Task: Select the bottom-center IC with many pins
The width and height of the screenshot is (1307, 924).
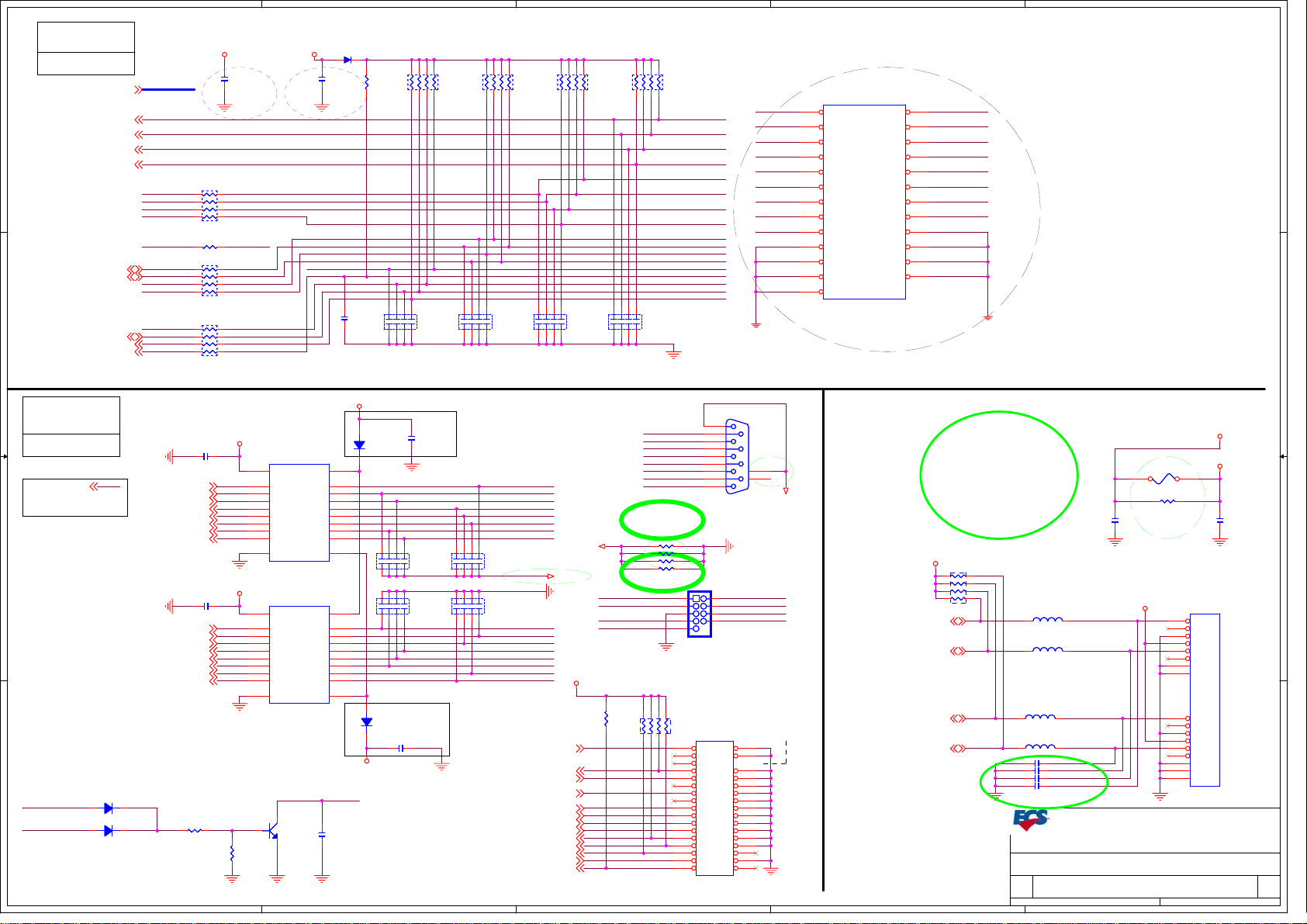Action: pyautogui.click(x=714, y=808)
